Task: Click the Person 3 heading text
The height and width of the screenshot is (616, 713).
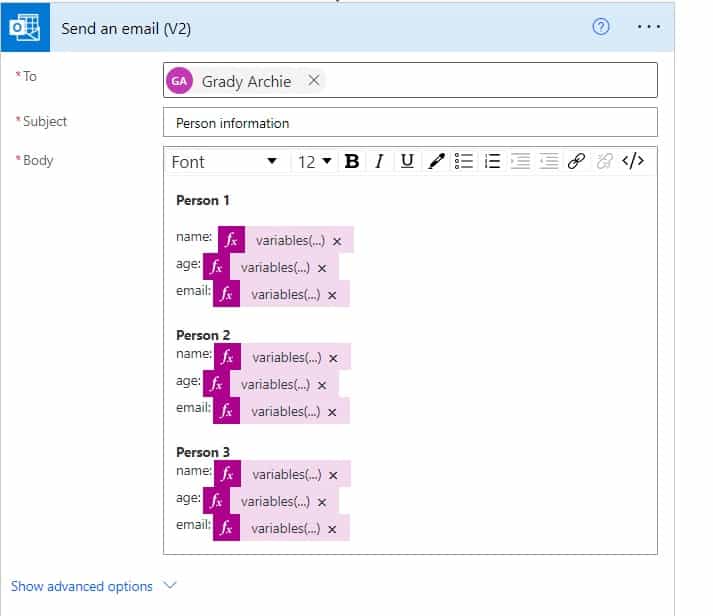Action: [x=203, y=452]
